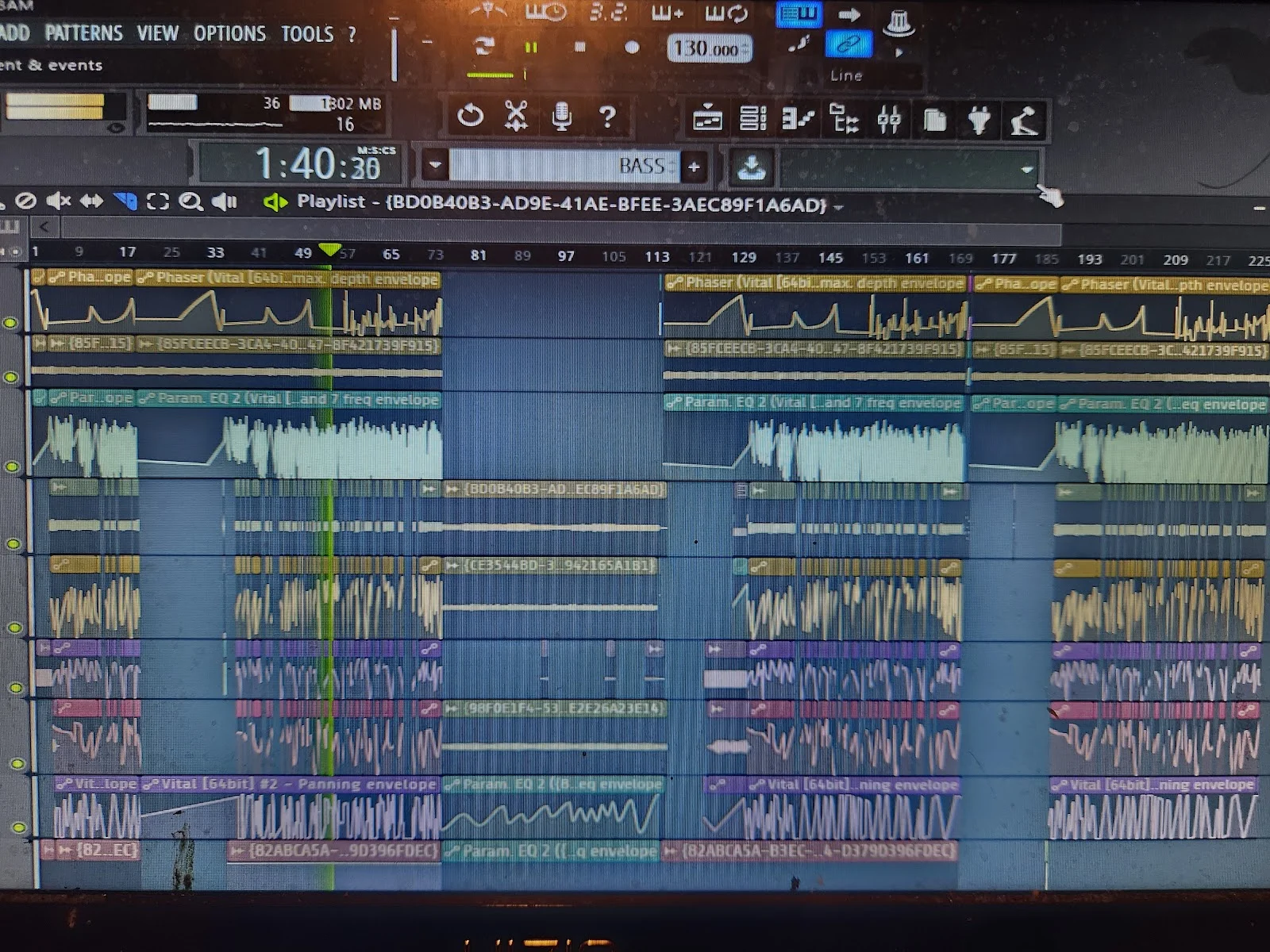Open the BASS pattern selector dropdown arrow
The height and width of the screenshot is (952, 1270).
pos(434,167)
